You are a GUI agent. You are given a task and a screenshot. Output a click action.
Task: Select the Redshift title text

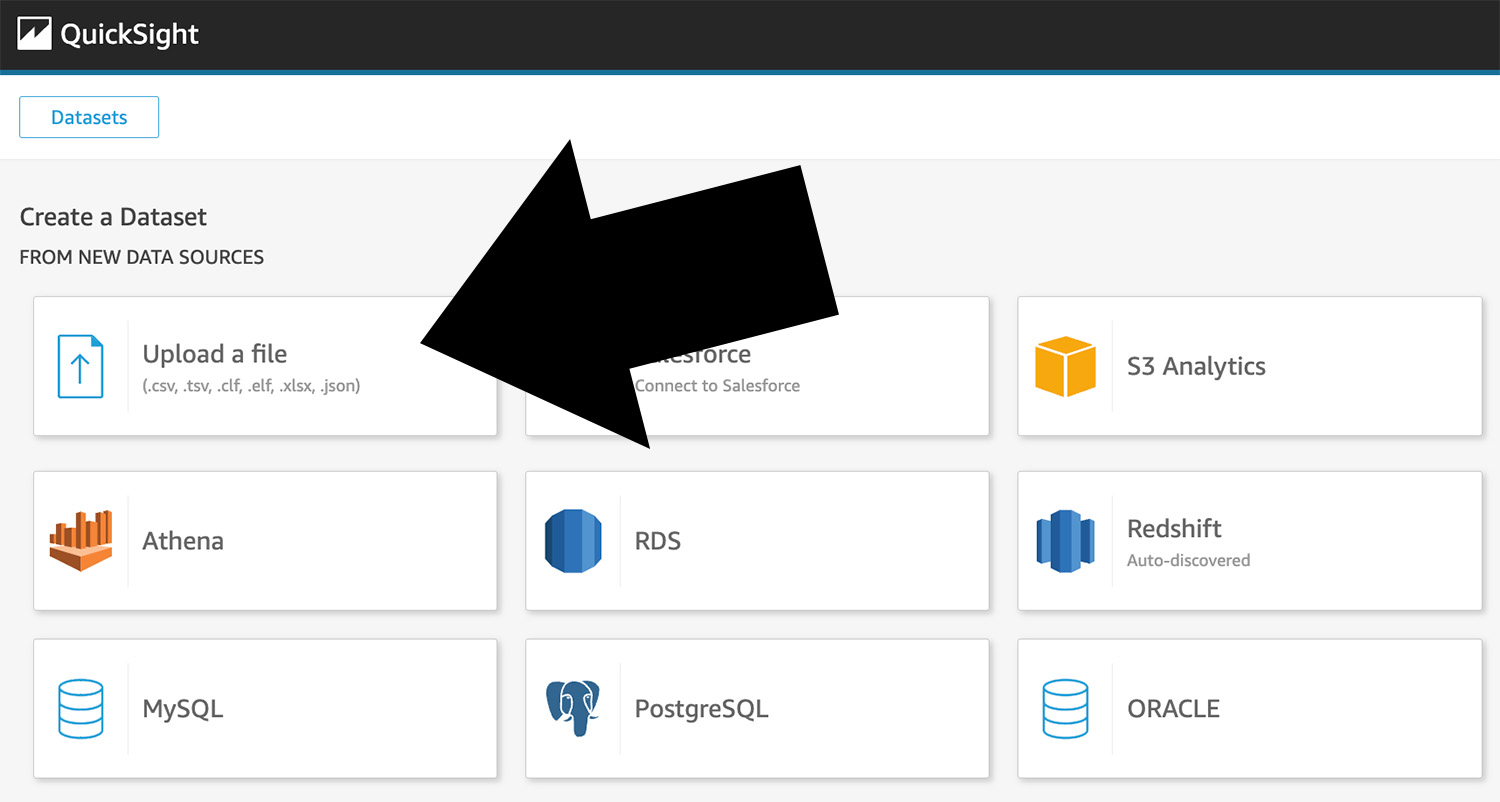coord(1174,528)
